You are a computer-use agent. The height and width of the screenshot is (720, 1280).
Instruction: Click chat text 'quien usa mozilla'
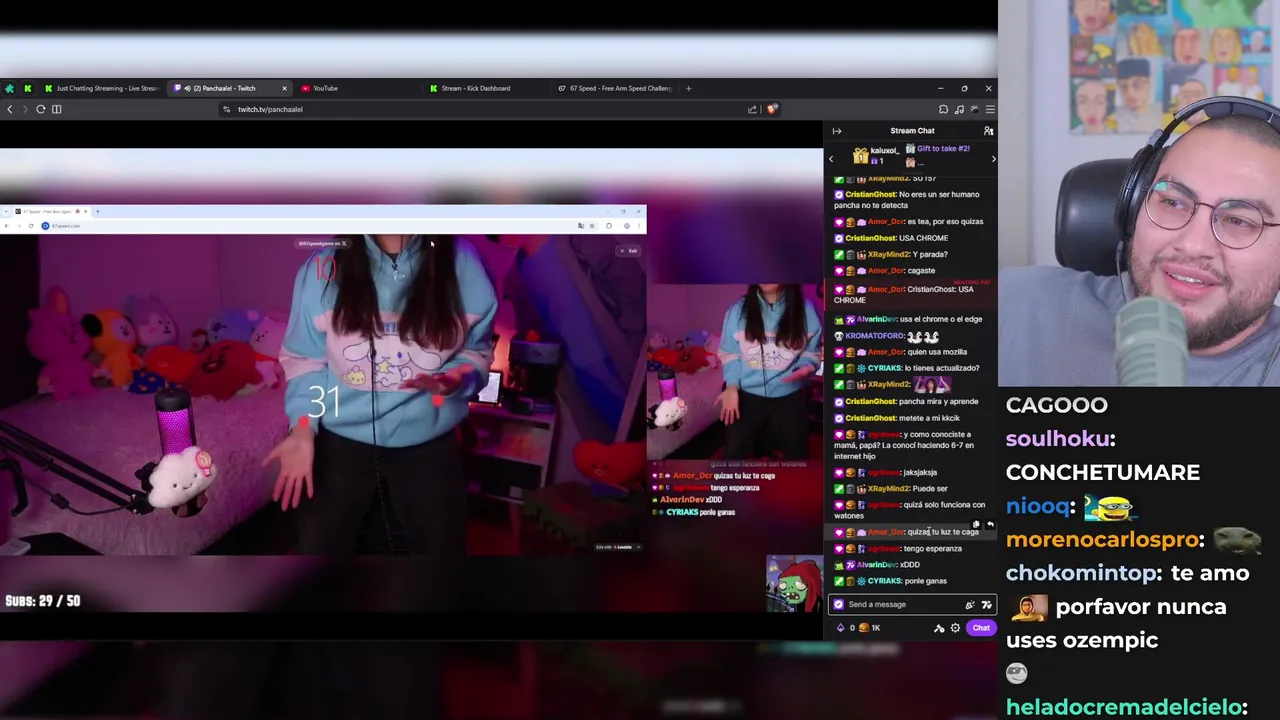[x=937, y=352]
